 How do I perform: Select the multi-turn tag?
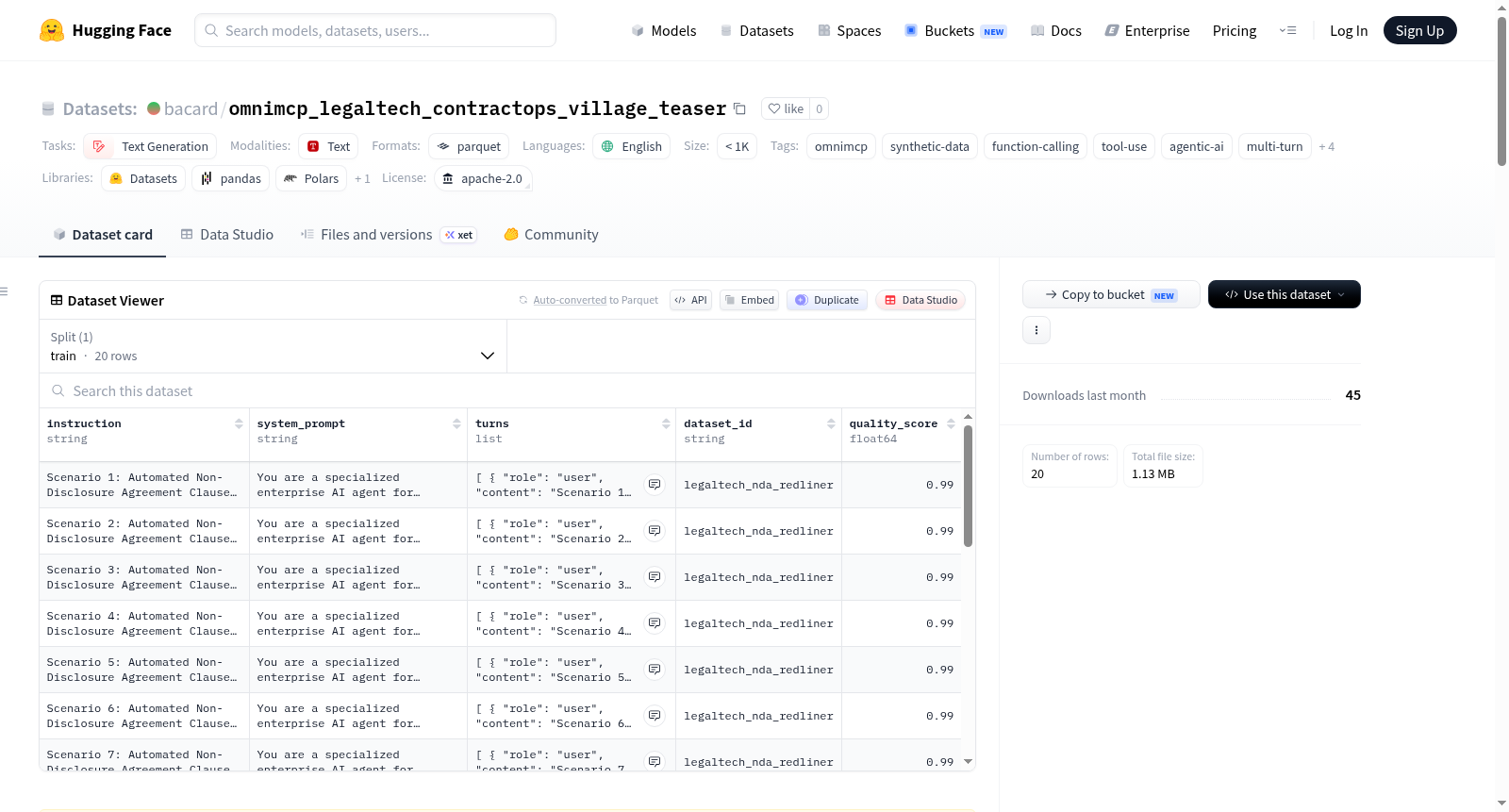1275,146
